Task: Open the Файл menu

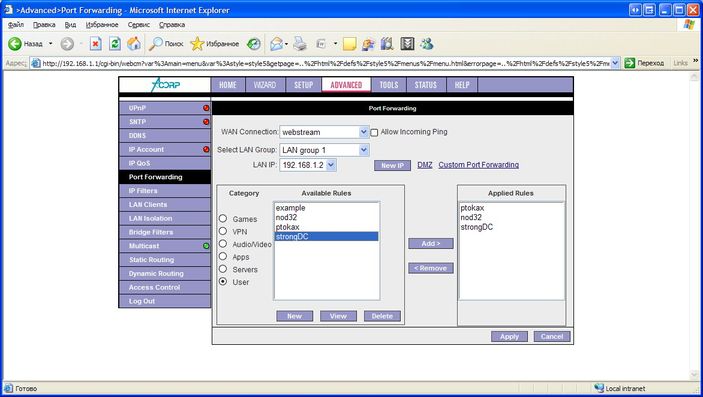Action: [16, 25]
